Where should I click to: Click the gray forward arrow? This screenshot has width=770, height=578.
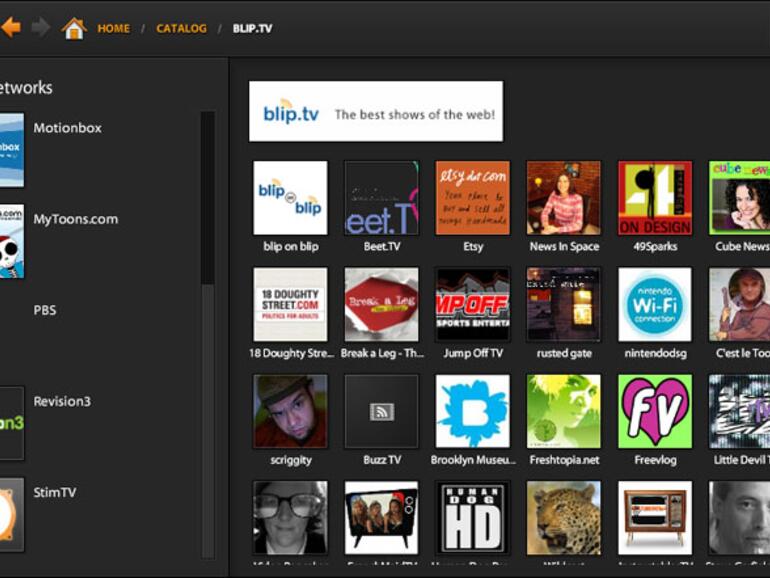coord(41,28)
